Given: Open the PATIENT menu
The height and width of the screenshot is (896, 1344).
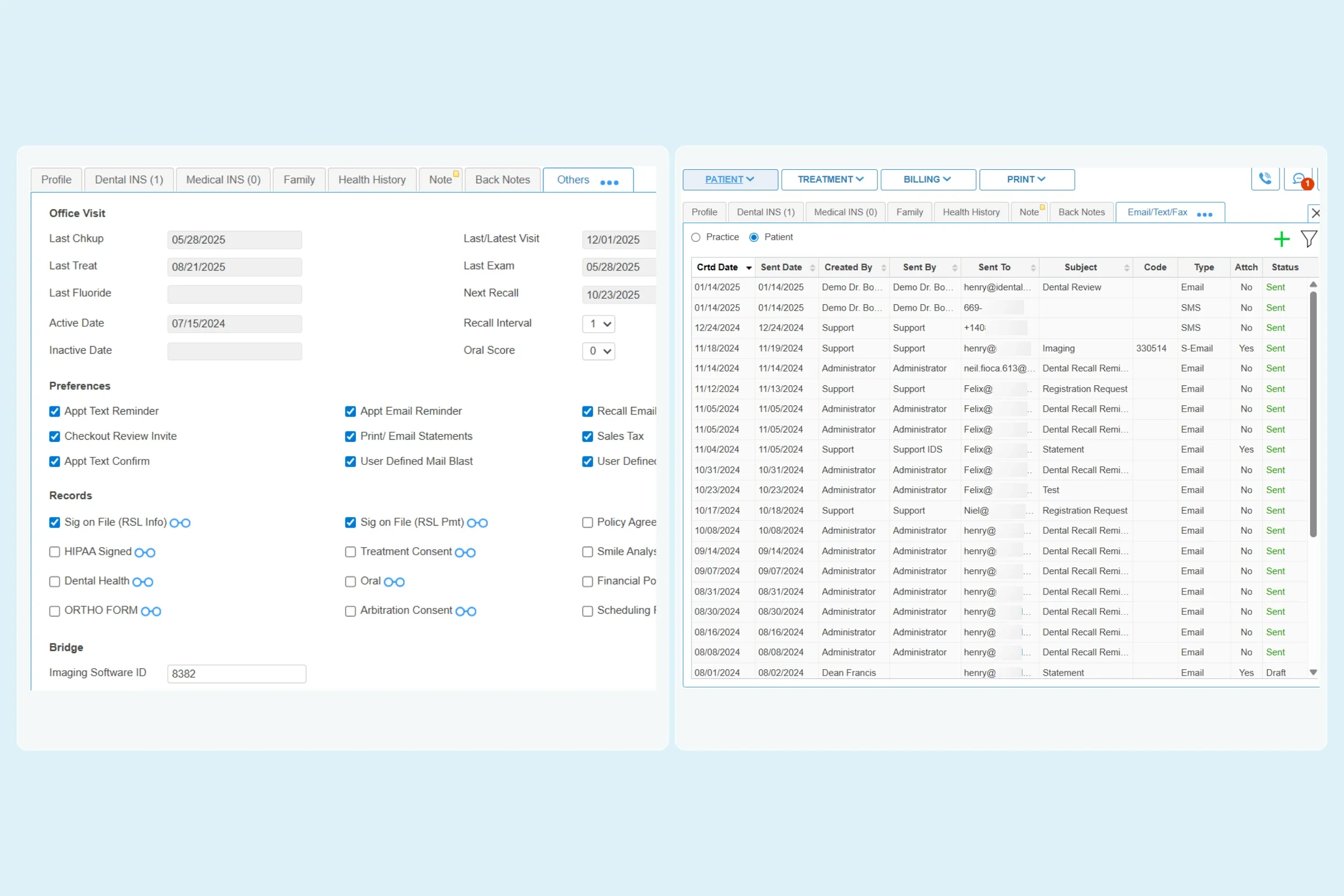Looking at the screenshot, I should click(730, 179).
